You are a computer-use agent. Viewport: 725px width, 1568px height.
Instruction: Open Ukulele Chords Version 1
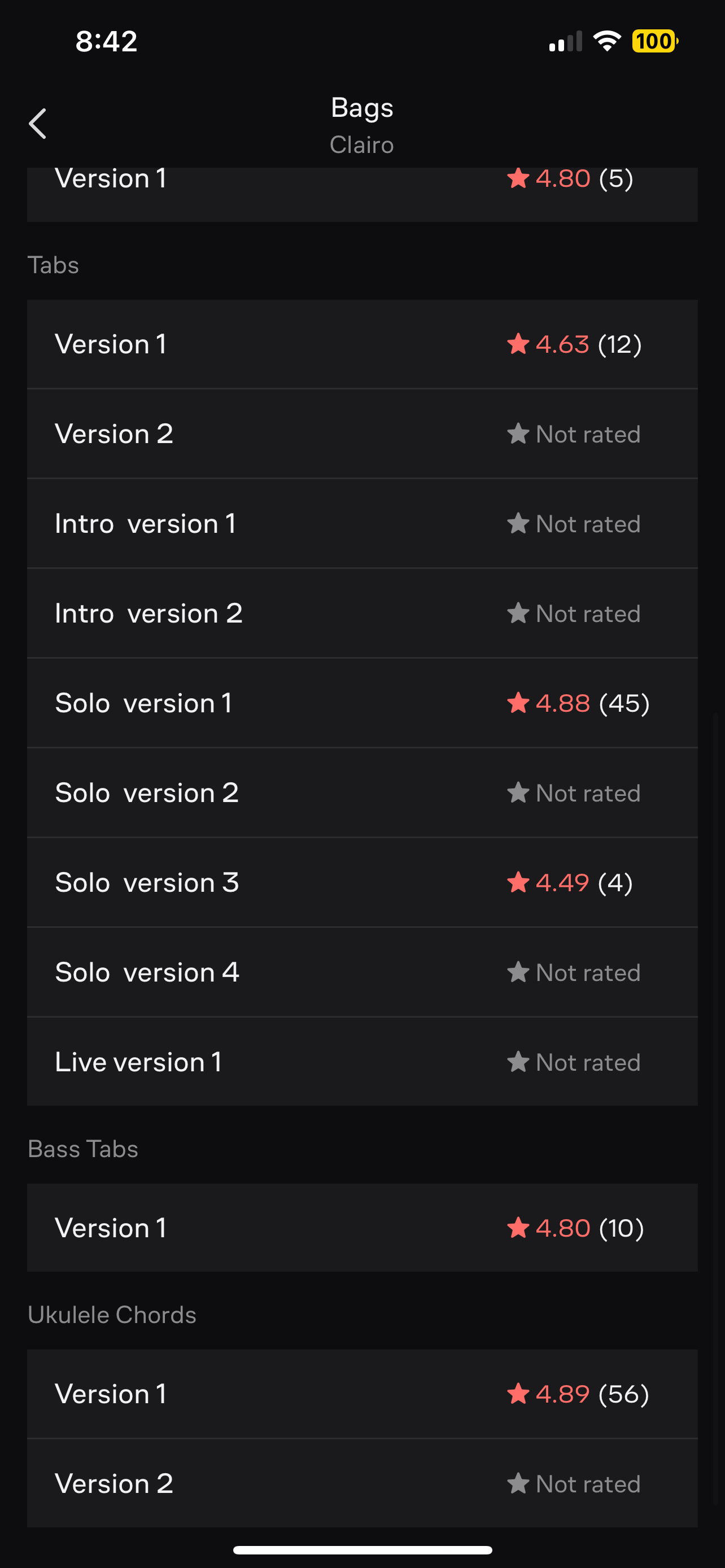[x=362, y=1393]
